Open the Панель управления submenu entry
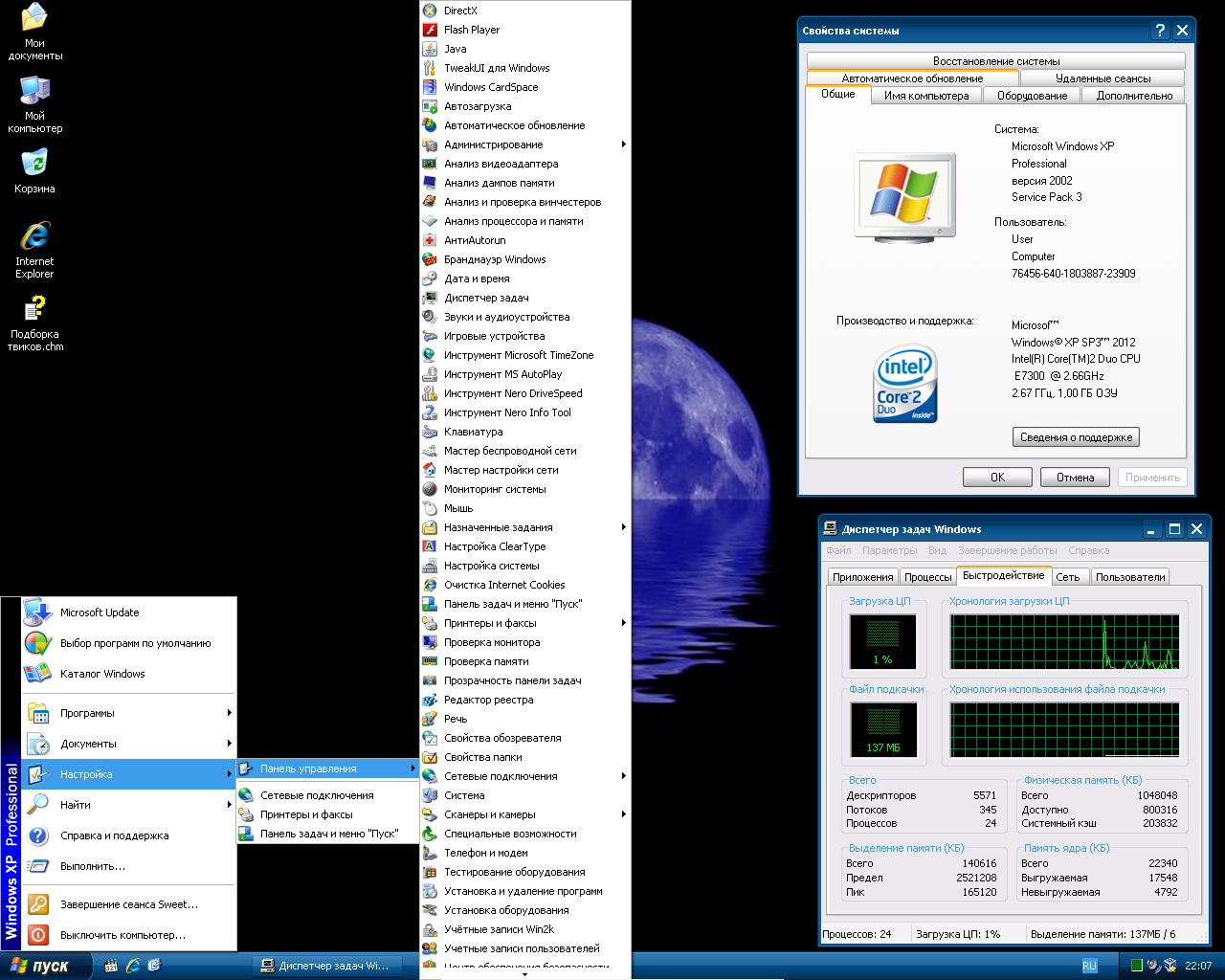This screenshot has width=1225, height=980. (327, 768)
